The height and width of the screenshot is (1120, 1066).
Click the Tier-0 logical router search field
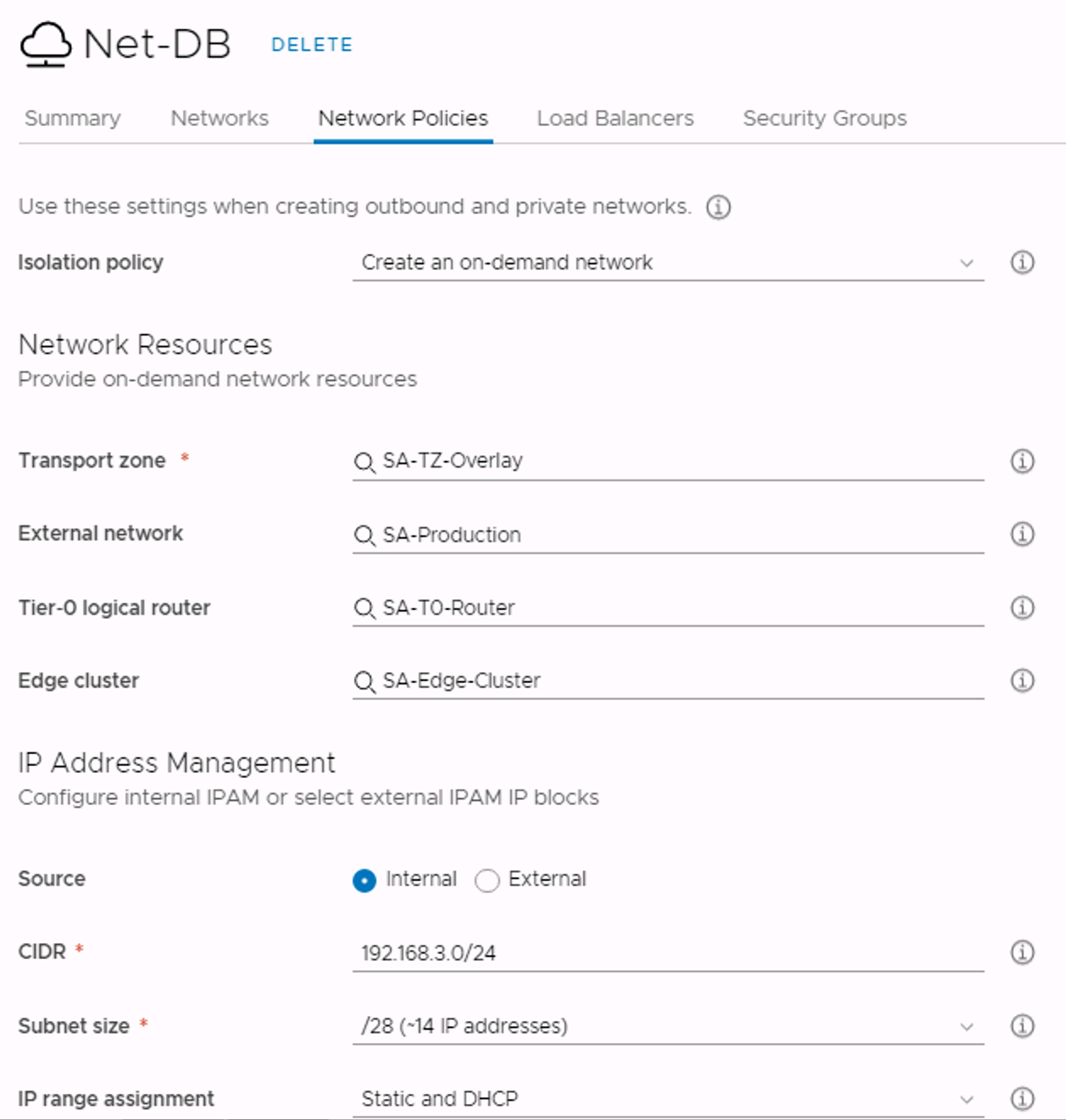668,607
